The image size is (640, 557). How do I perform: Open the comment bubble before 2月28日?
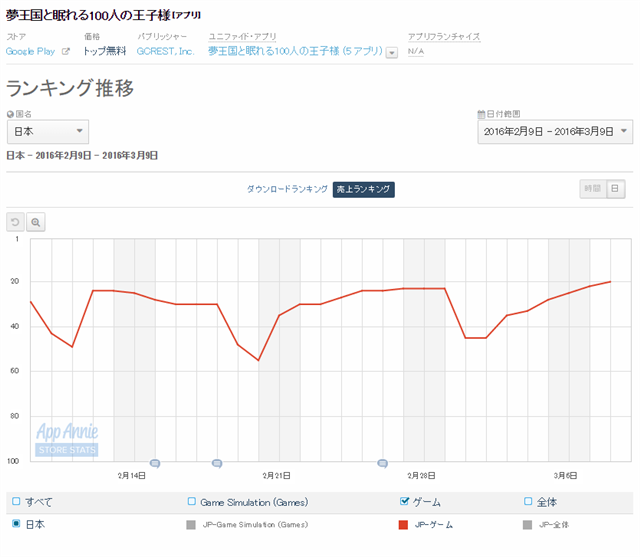382,463
